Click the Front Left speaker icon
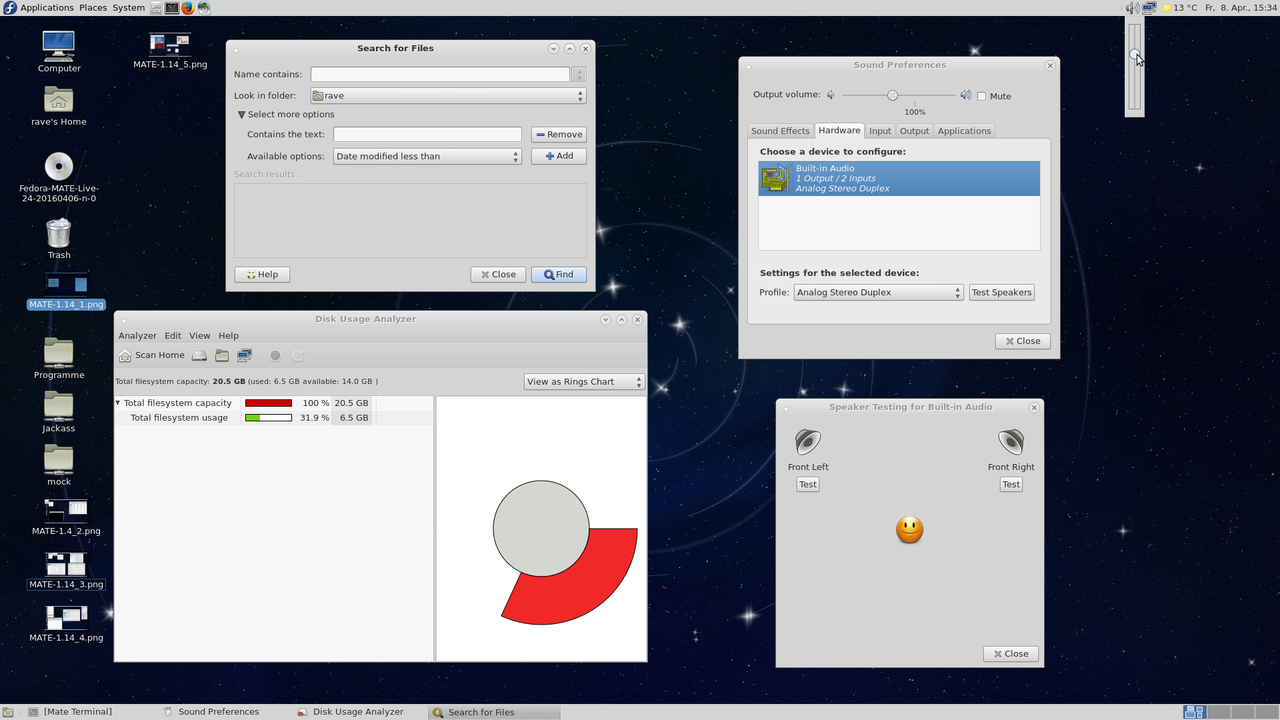1280x720 pixels. pos(807,442)
